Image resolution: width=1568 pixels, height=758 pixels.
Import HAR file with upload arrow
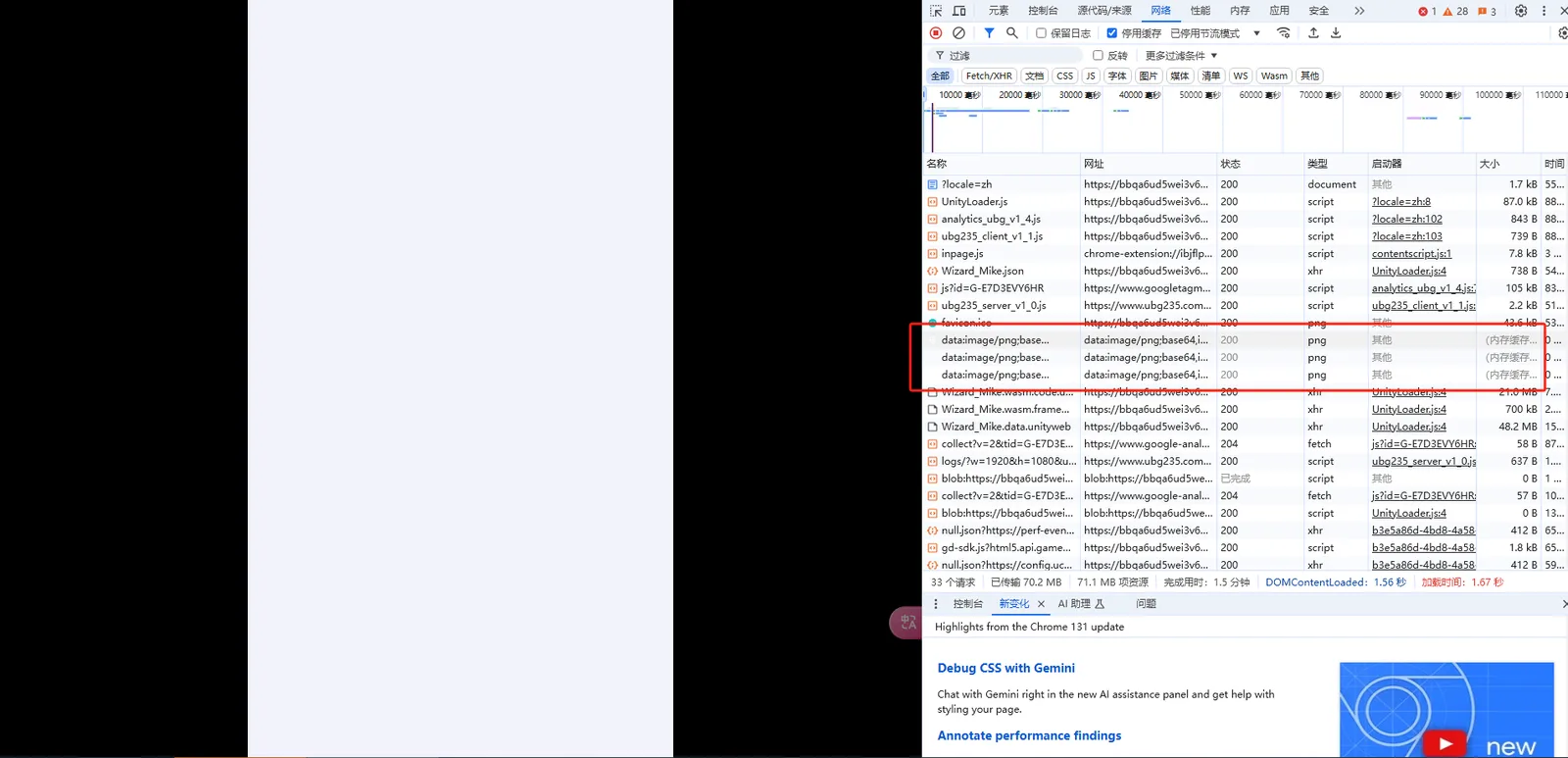(x=1313, y=33)
